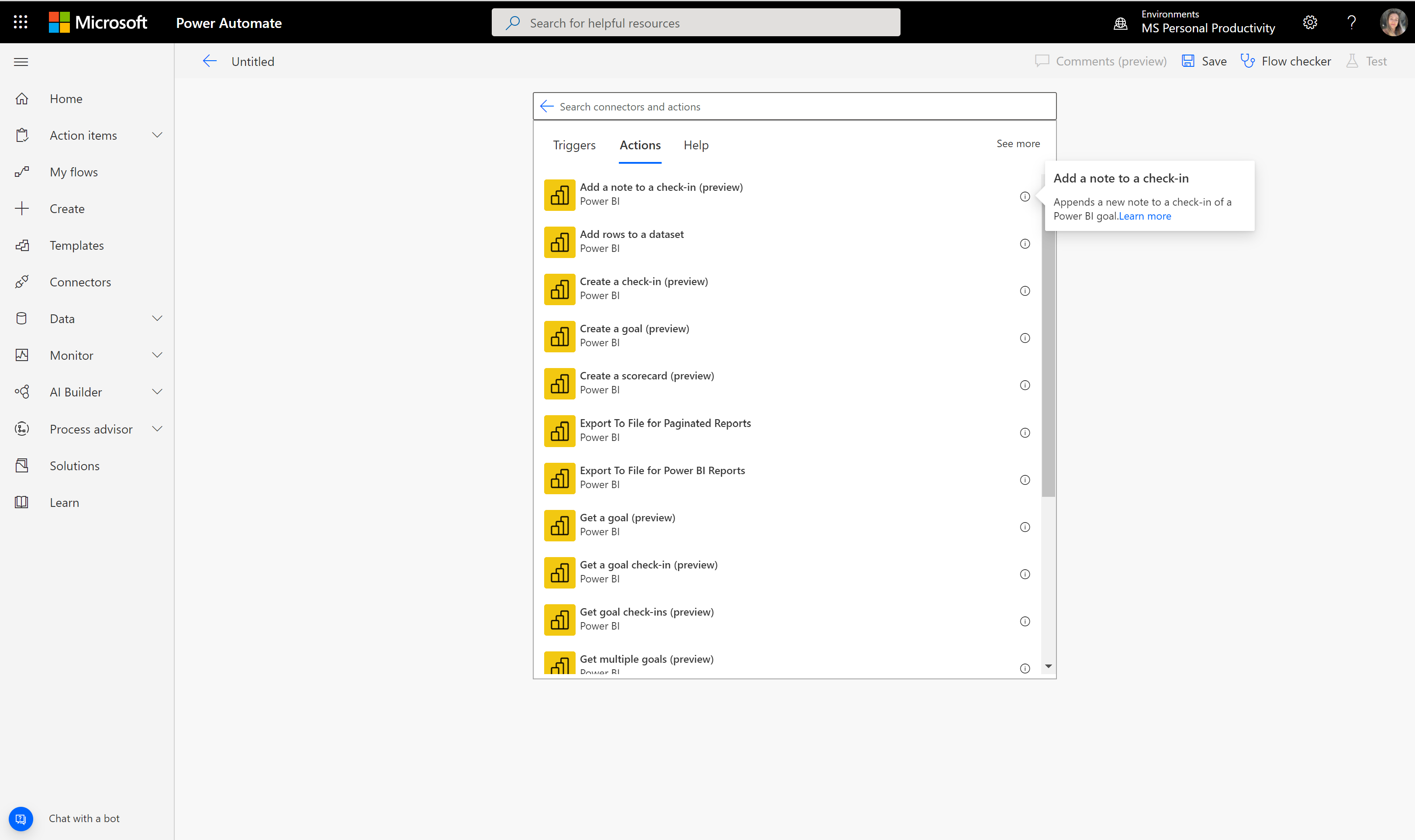This screenshot has height=840, width=1415.
Task: Click the Export To File for Paginated Reports icon
Action: (x=559, y=431)
